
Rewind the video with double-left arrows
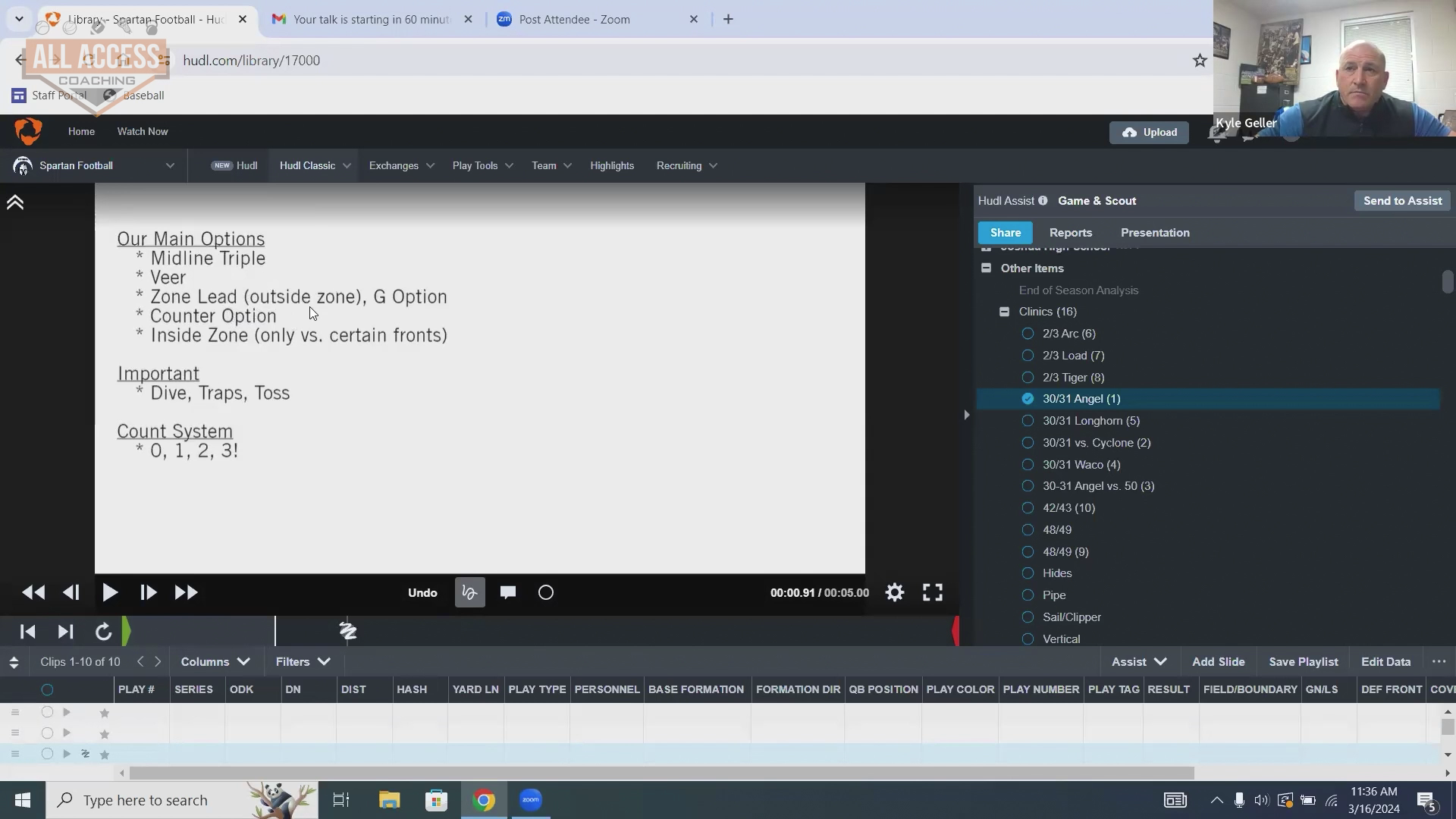click(33, 593)
